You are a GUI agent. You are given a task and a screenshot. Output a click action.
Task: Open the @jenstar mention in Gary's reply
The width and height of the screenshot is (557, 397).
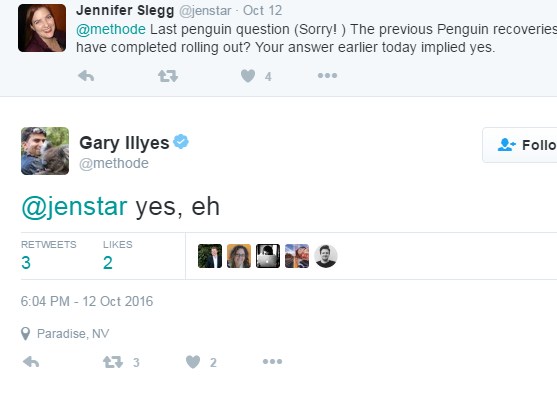[74, 206]
